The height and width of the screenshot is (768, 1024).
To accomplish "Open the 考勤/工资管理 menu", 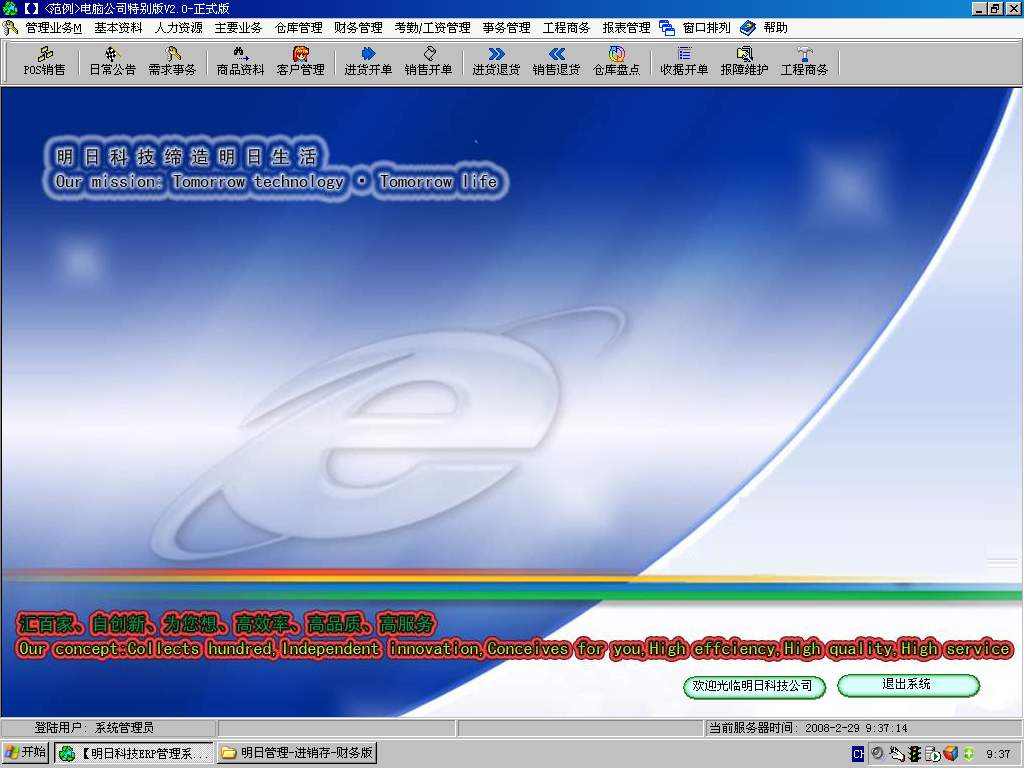I will (432, 28).
